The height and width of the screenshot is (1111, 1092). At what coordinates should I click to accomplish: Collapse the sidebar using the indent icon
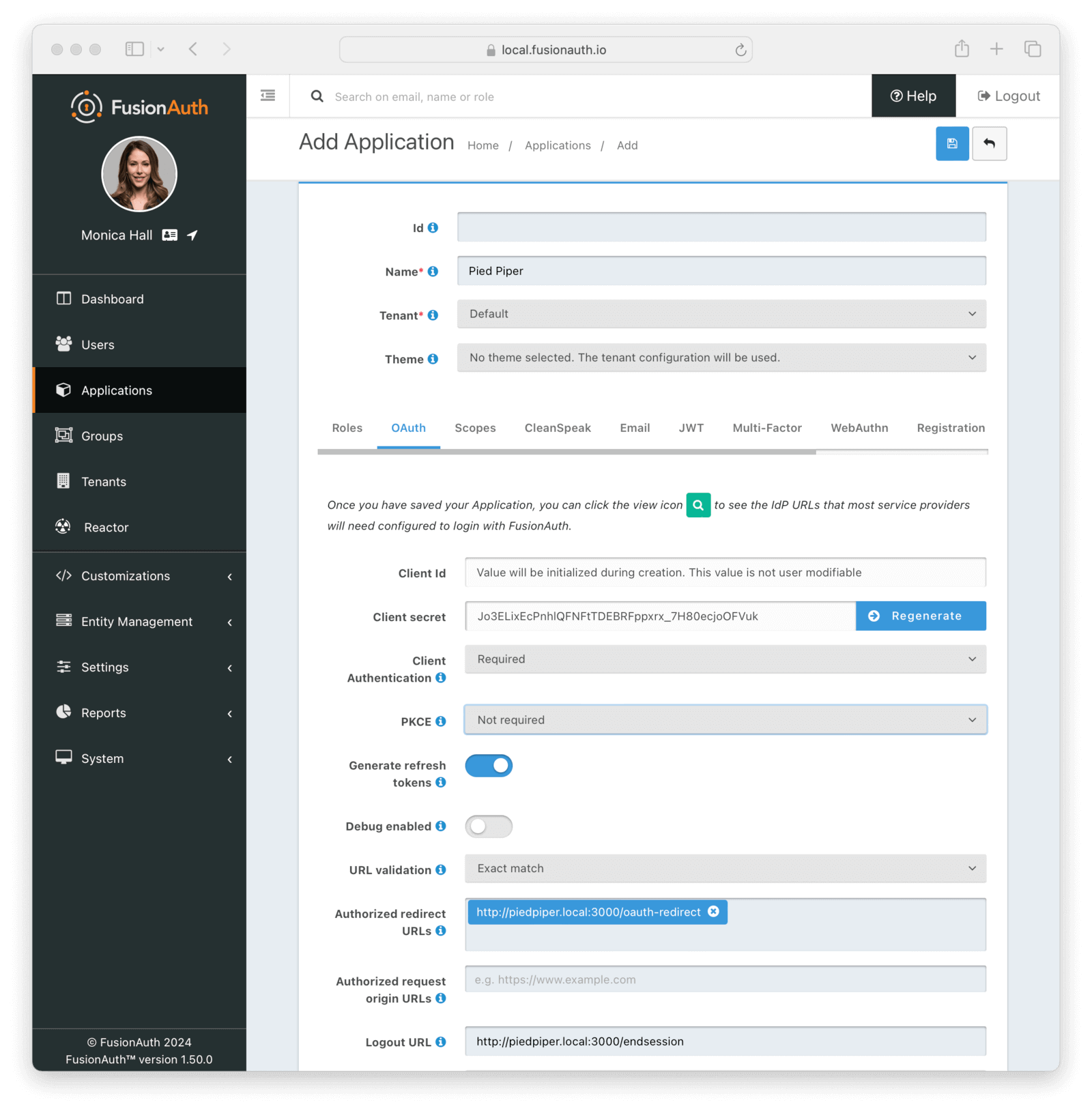[268, 96]
